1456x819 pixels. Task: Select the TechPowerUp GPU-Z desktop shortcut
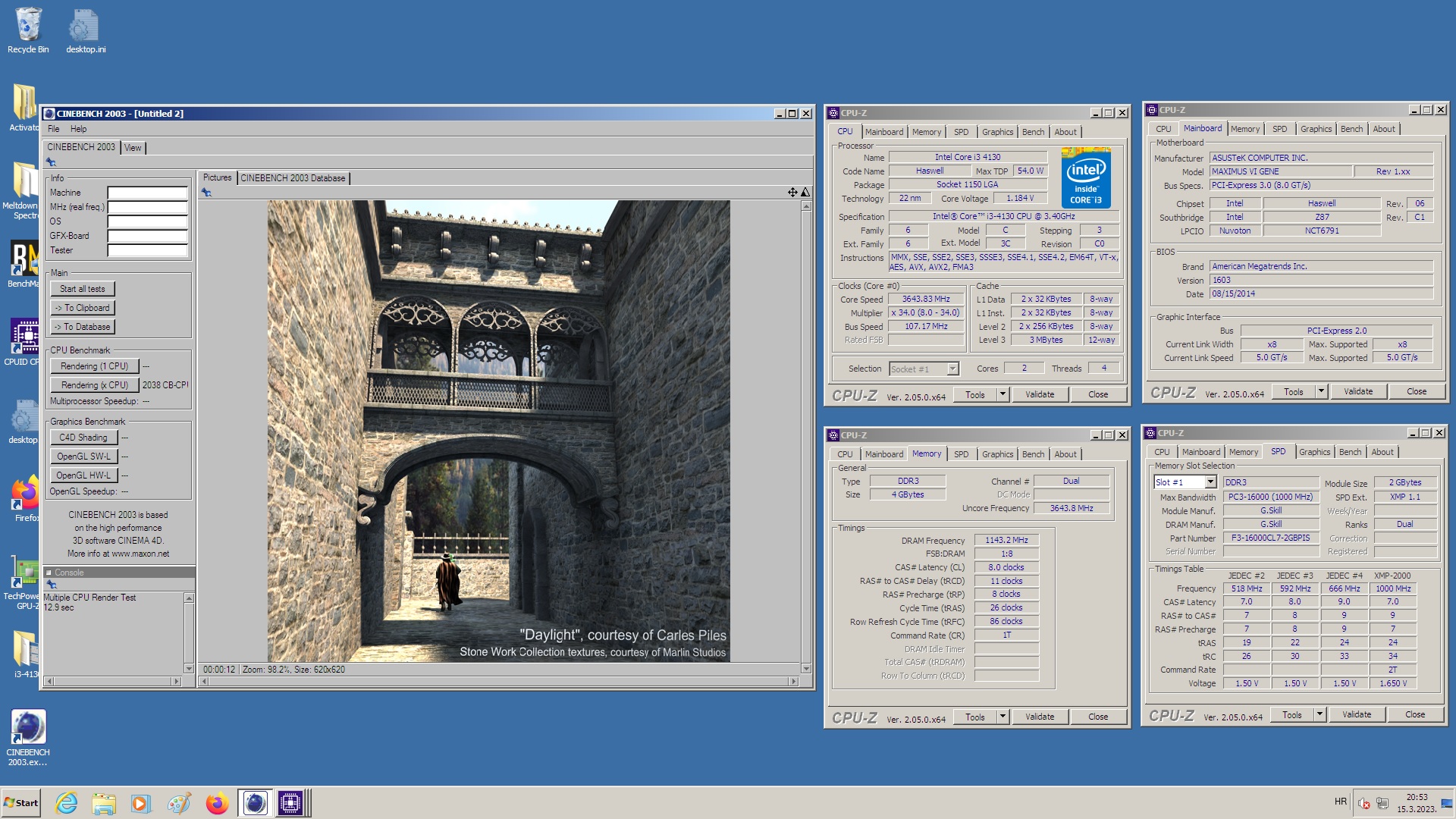(21, 583)
